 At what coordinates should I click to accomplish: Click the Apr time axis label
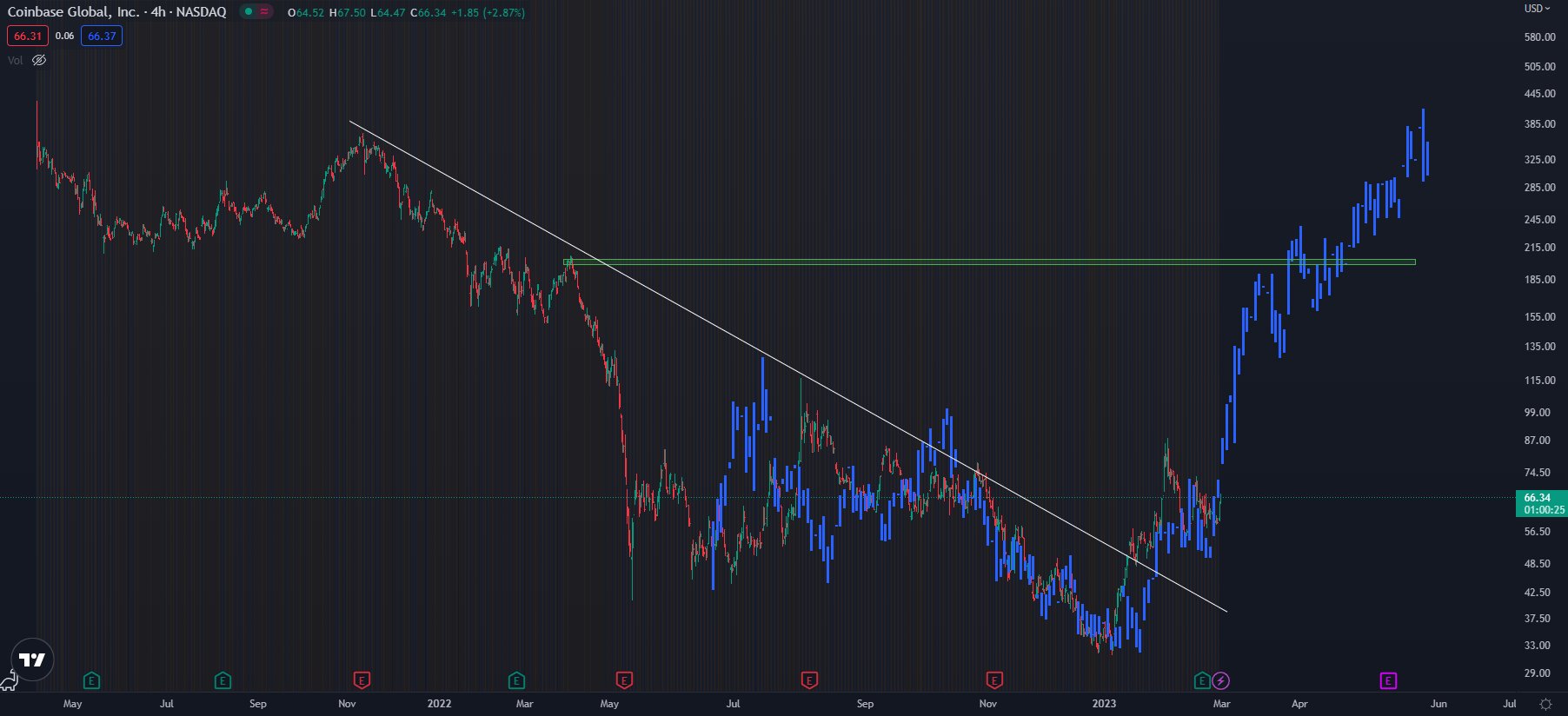[1299, 704]
